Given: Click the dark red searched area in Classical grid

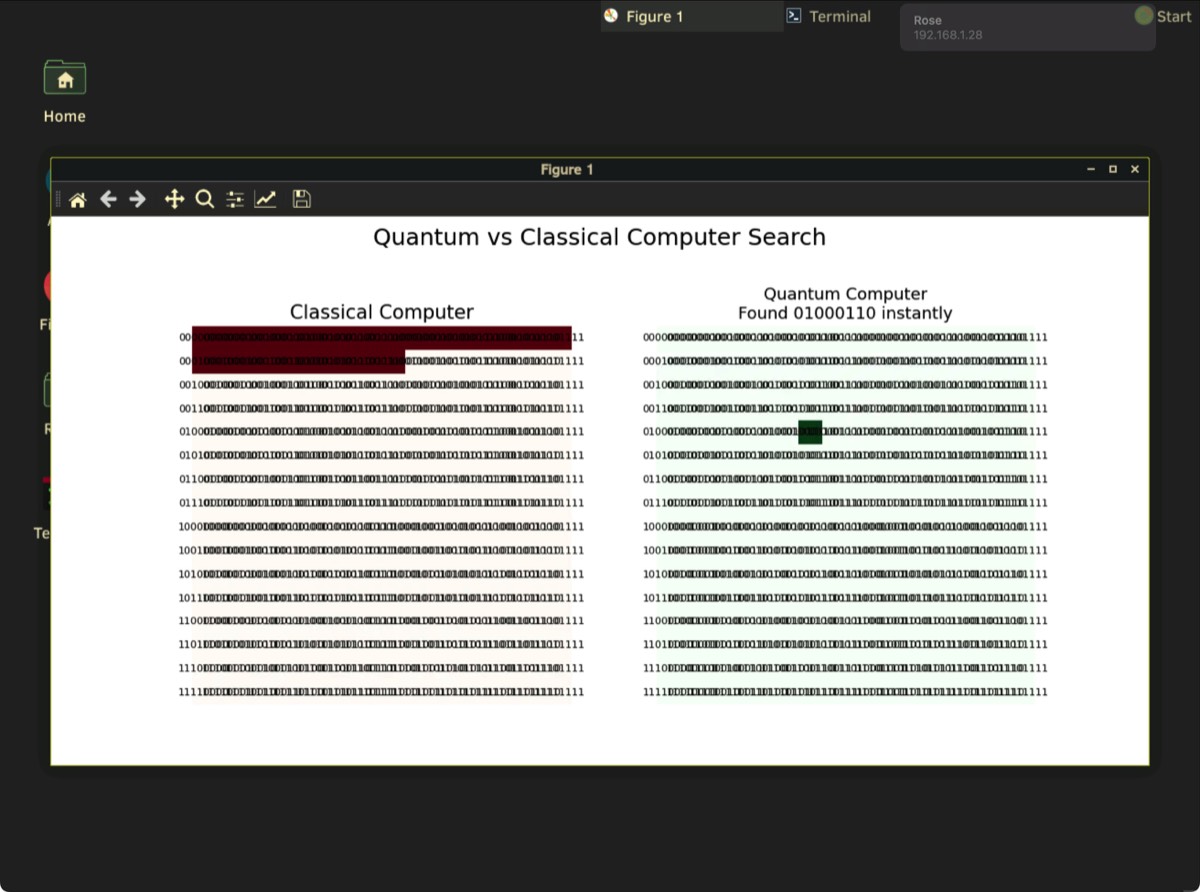Looking at the screenshot, I should [x=380, y=340].
